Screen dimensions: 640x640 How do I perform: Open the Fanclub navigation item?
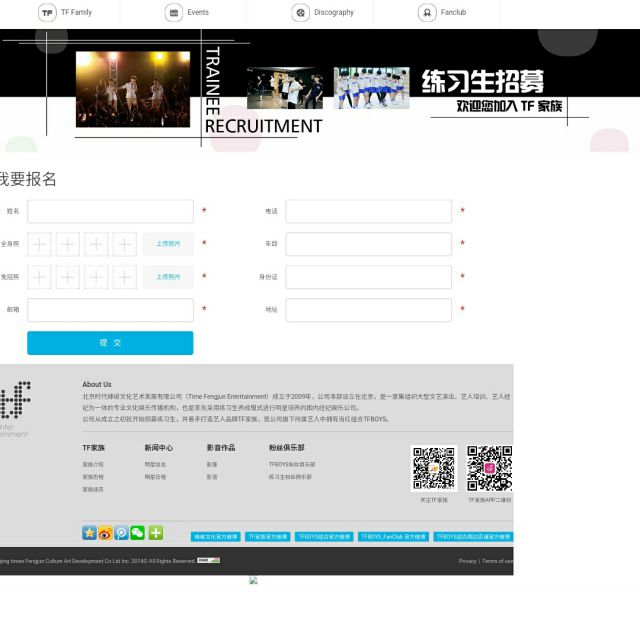point(442,13)
